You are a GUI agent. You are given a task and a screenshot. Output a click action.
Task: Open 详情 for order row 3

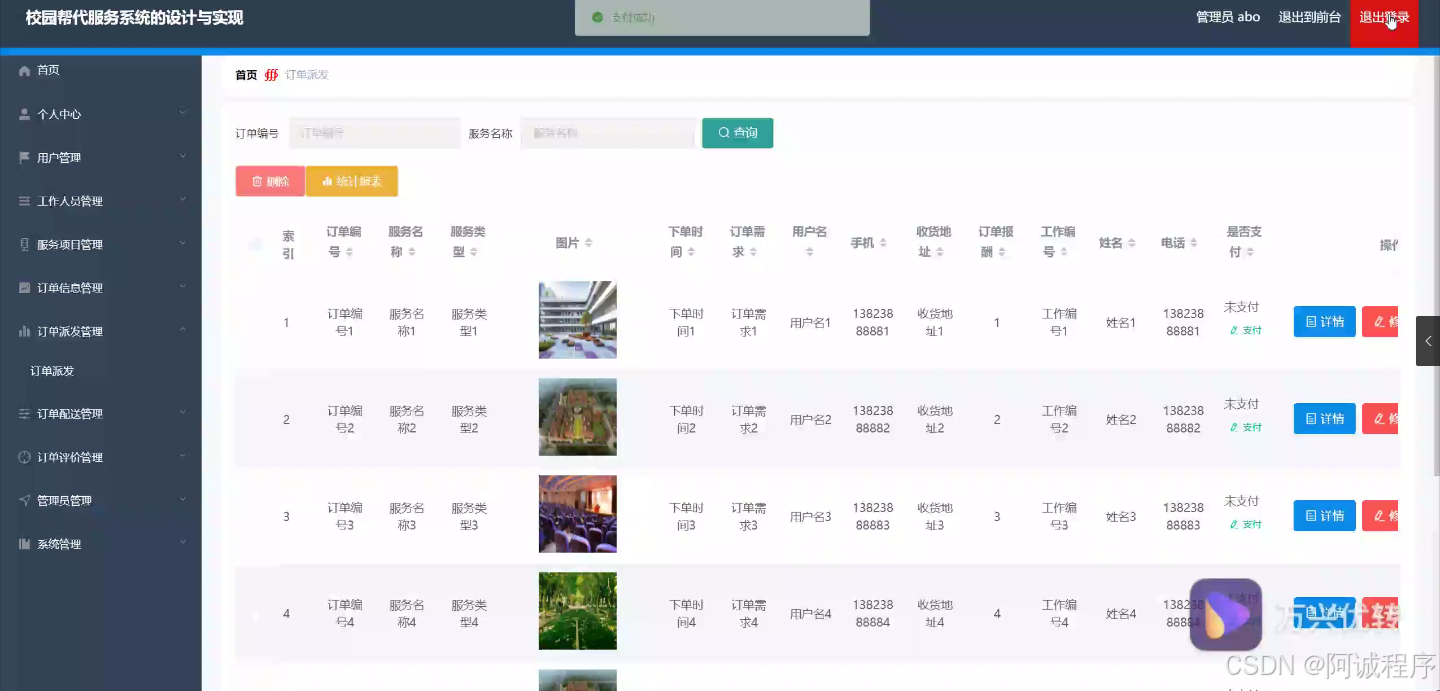1324,516
